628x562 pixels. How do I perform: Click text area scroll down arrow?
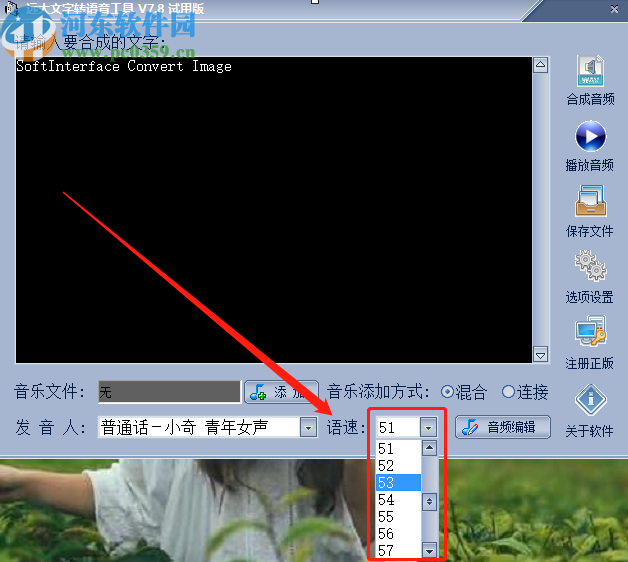click(541, 355)
